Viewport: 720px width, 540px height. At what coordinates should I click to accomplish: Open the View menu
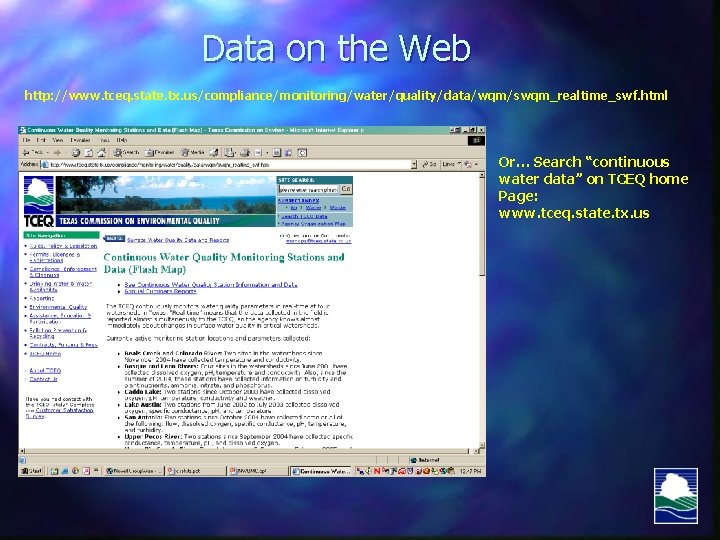coord(57,140)
